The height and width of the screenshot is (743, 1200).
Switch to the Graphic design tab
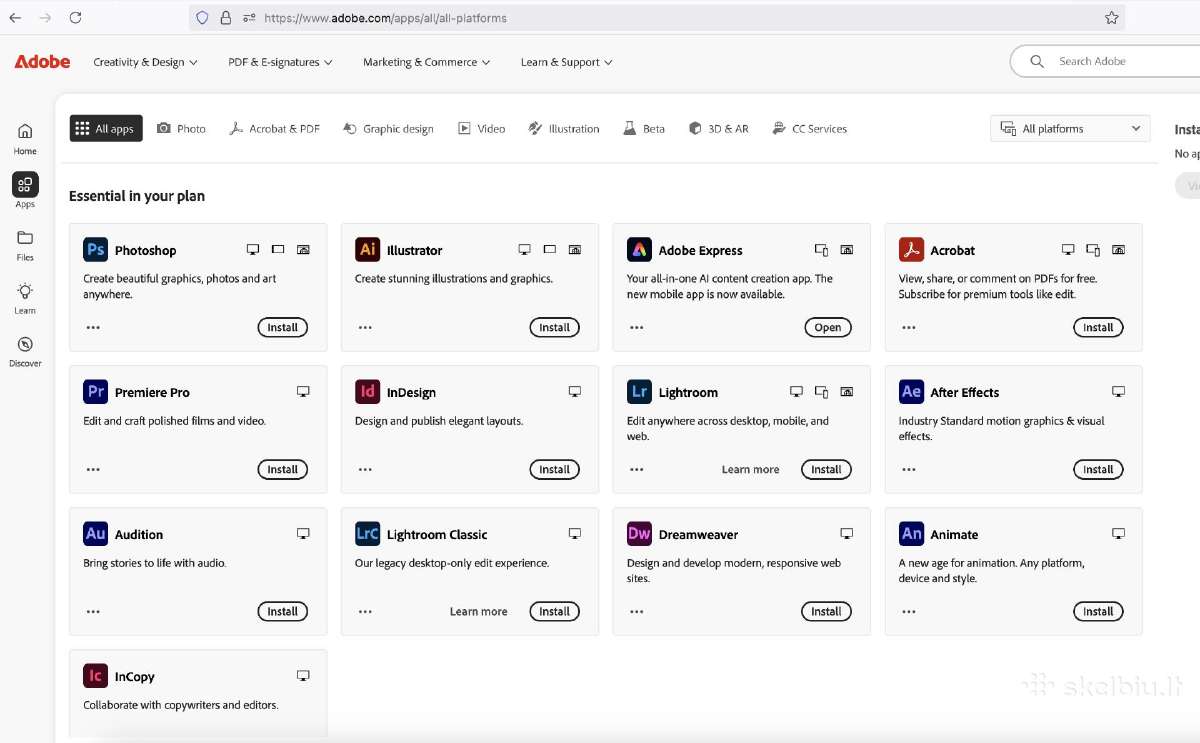click(x=388, y=129)
